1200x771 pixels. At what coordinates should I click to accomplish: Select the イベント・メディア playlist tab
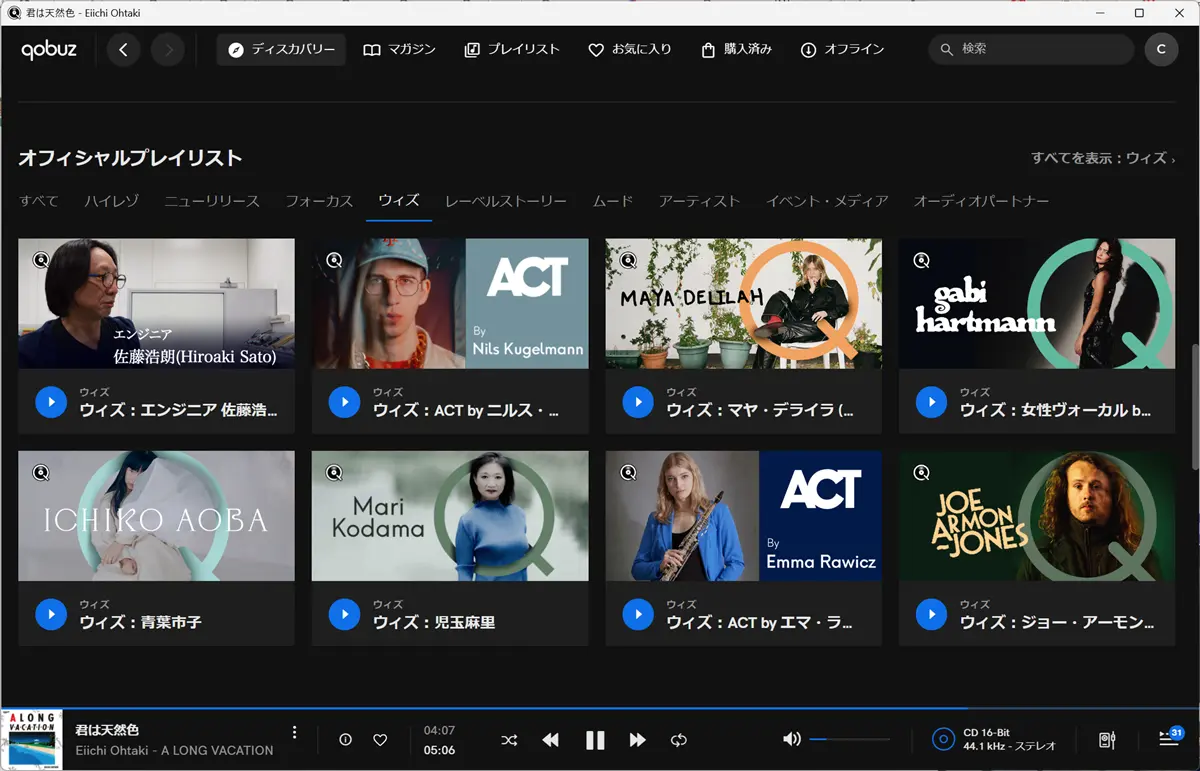(x=827, y=201)
